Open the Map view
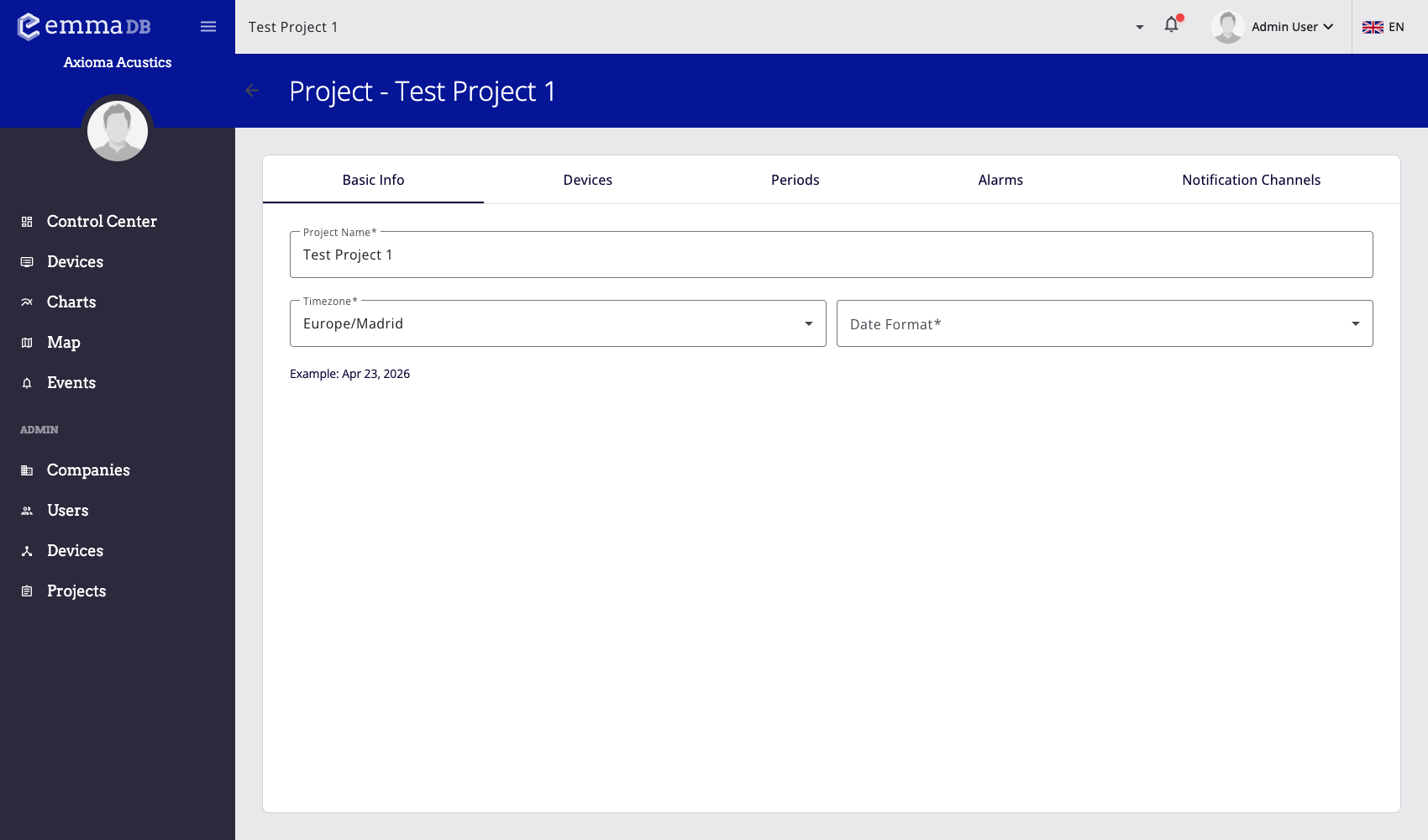 64,342
